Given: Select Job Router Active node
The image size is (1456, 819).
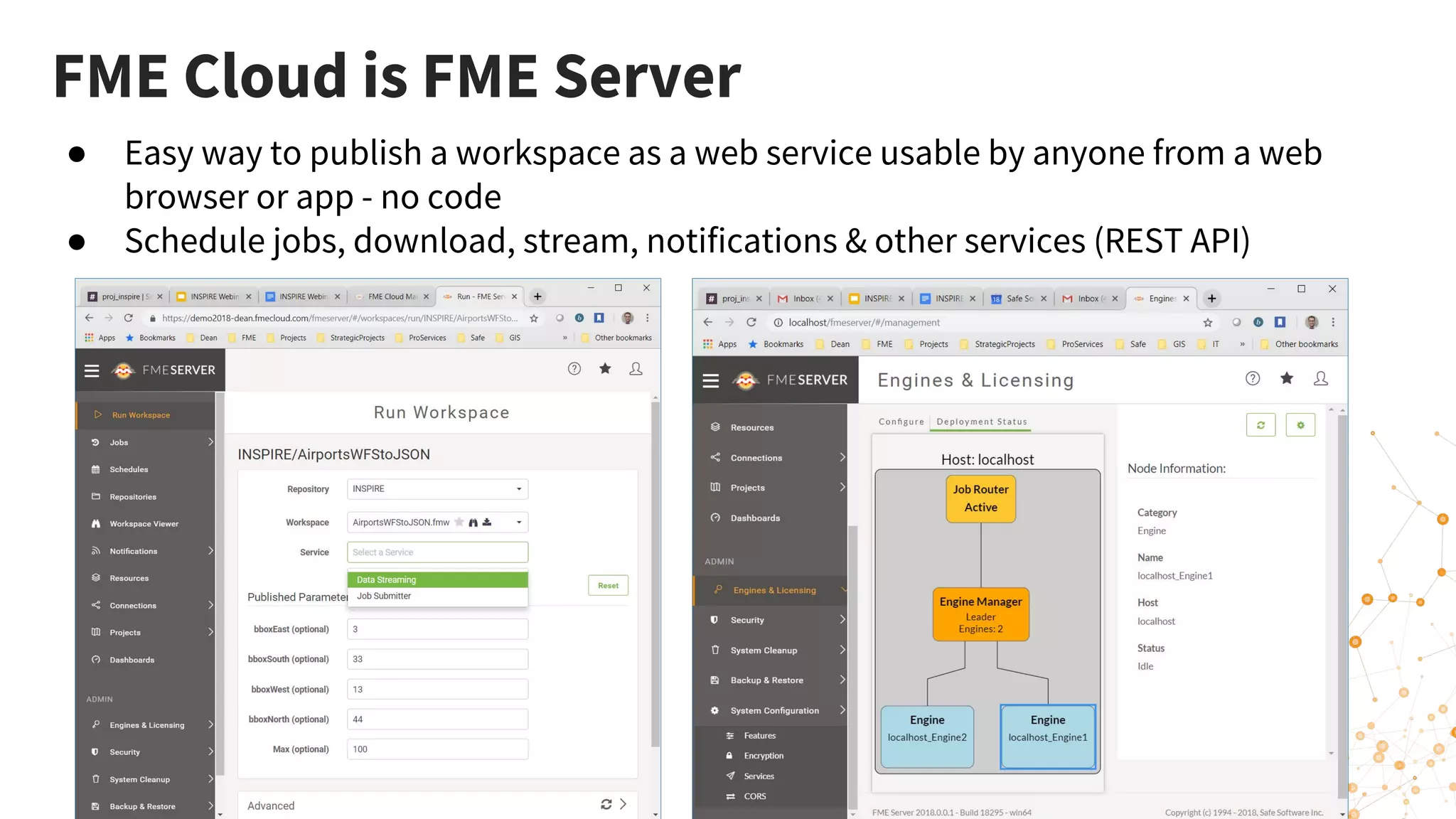Looking at the screenshot, I should pyautogui.click(x=981, y=498).
